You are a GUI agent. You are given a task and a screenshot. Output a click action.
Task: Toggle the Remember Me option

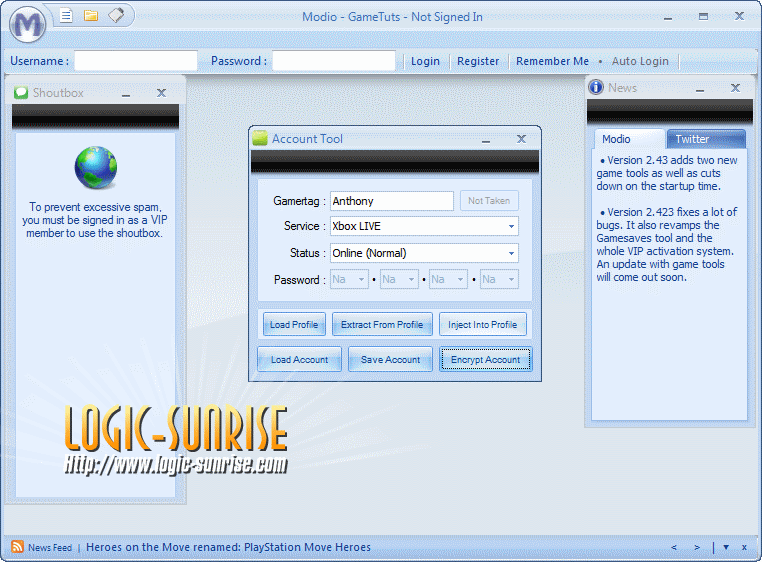552,61
